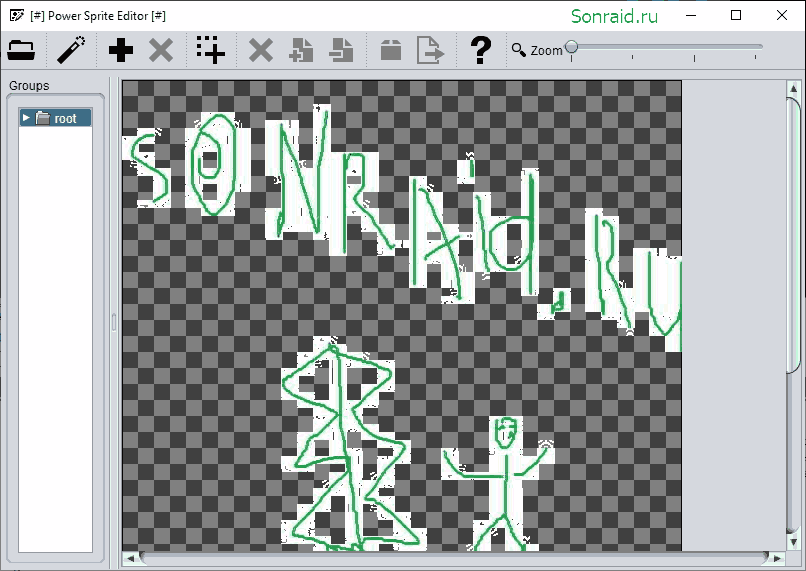
Task: Click the gray X beside the plus icon
Action: 161,50
